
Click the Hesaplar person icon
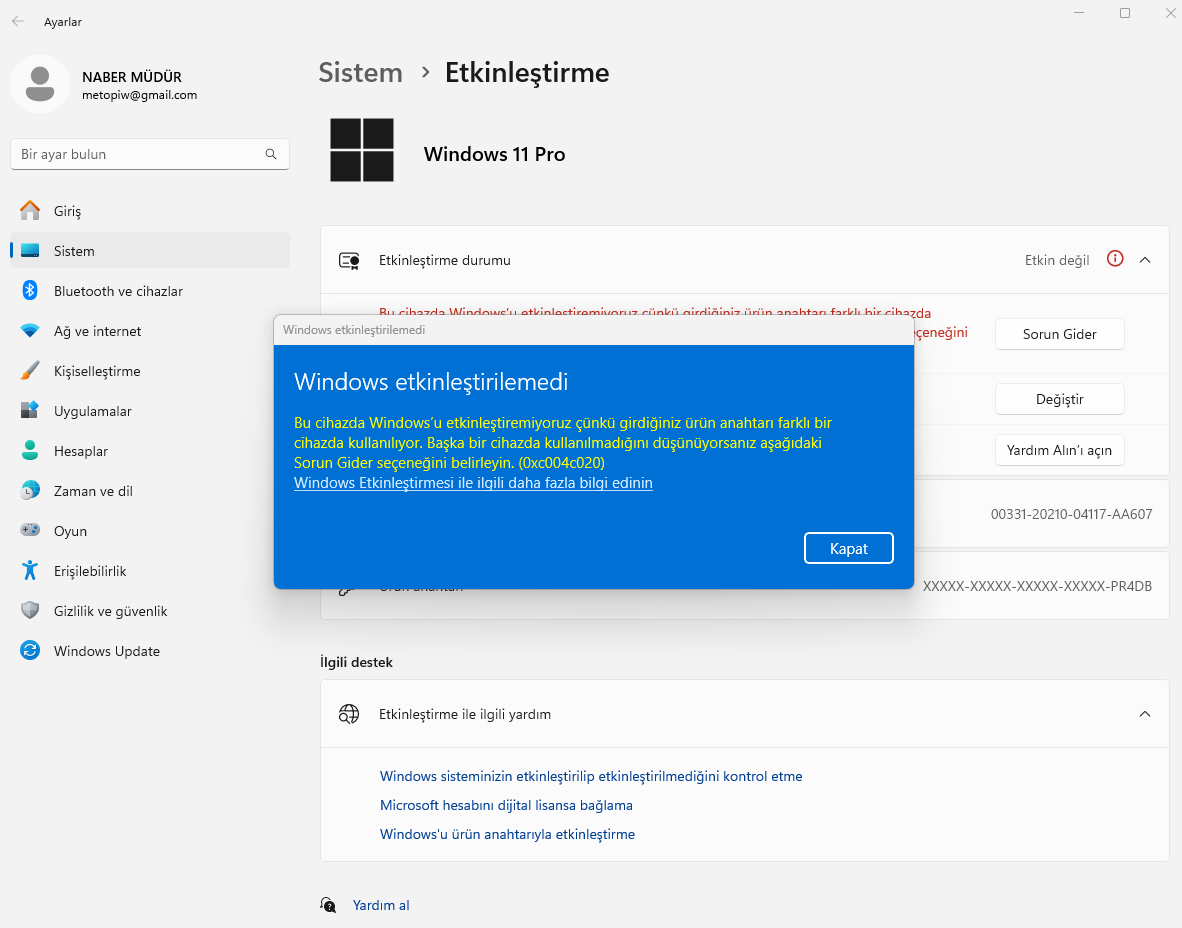click(x=30, y=450)
